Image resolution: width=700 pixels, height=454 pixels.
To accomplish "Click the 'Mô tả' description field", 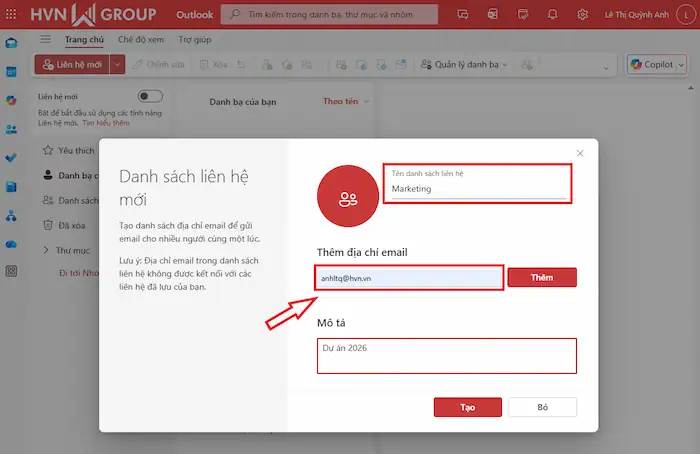I will point(446,356).
